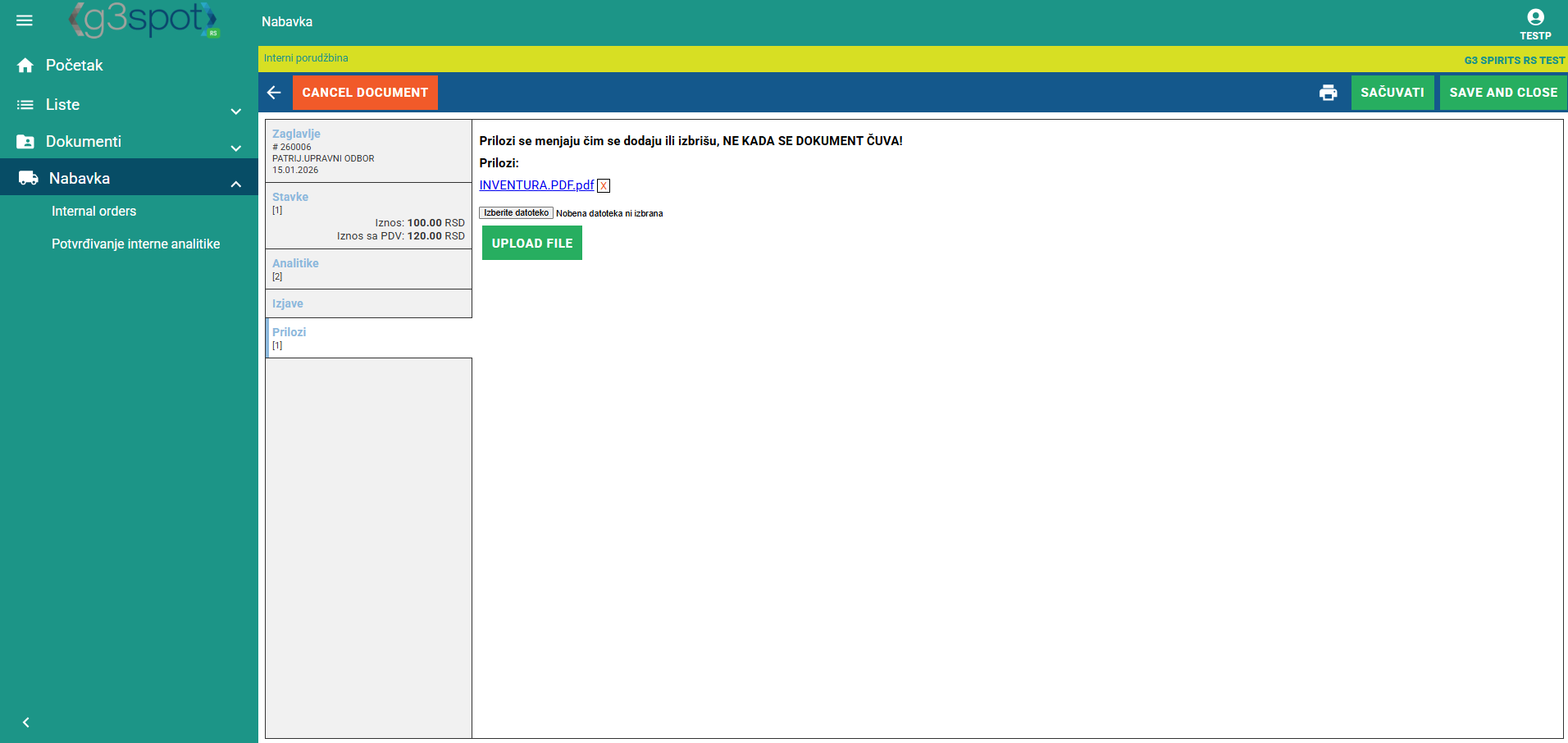
Task: Click Save and Close button
Action: coord(1502,93)
